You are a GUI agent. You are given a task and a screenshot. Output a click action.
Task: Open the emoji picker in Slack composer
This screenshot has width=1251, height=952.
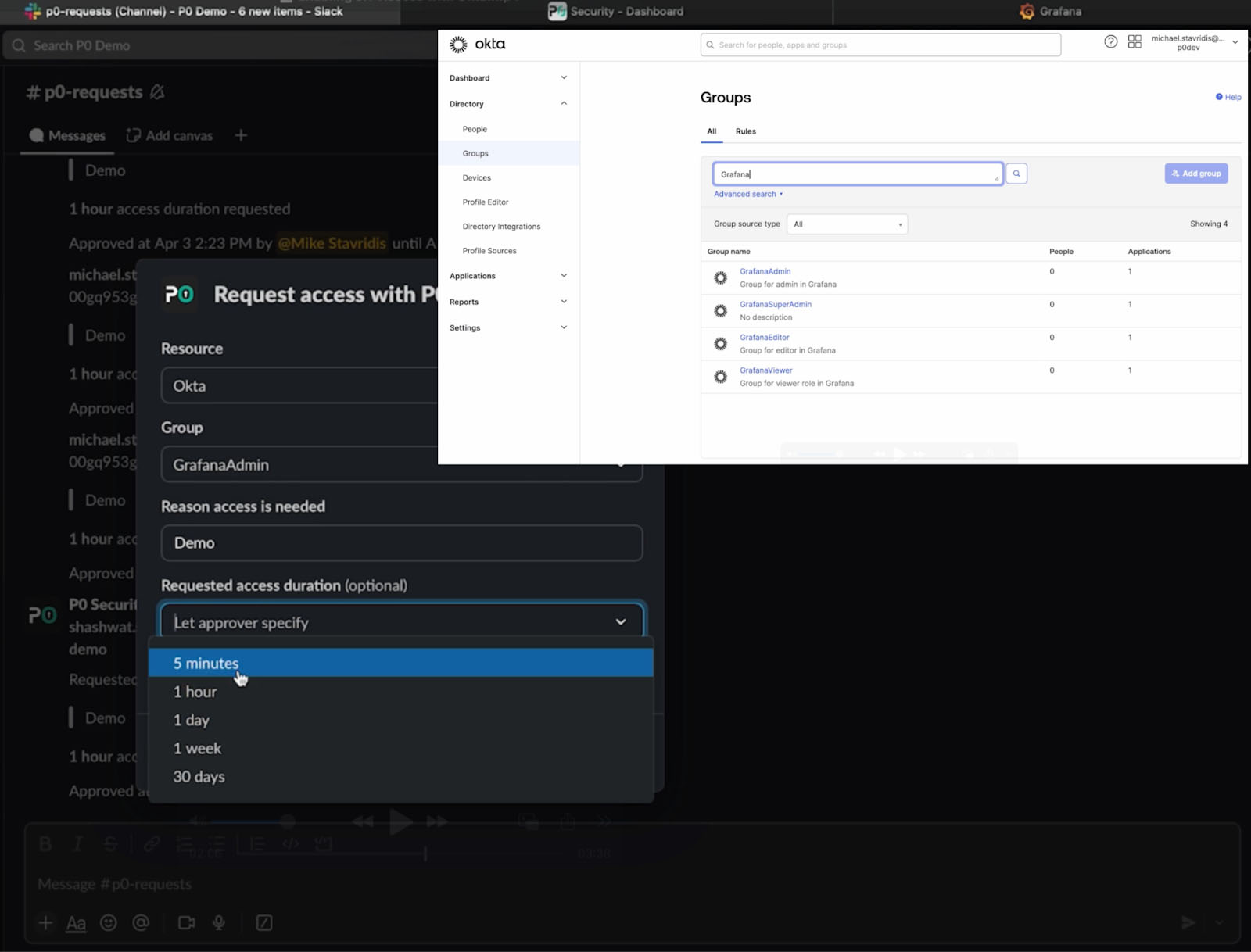109,922
